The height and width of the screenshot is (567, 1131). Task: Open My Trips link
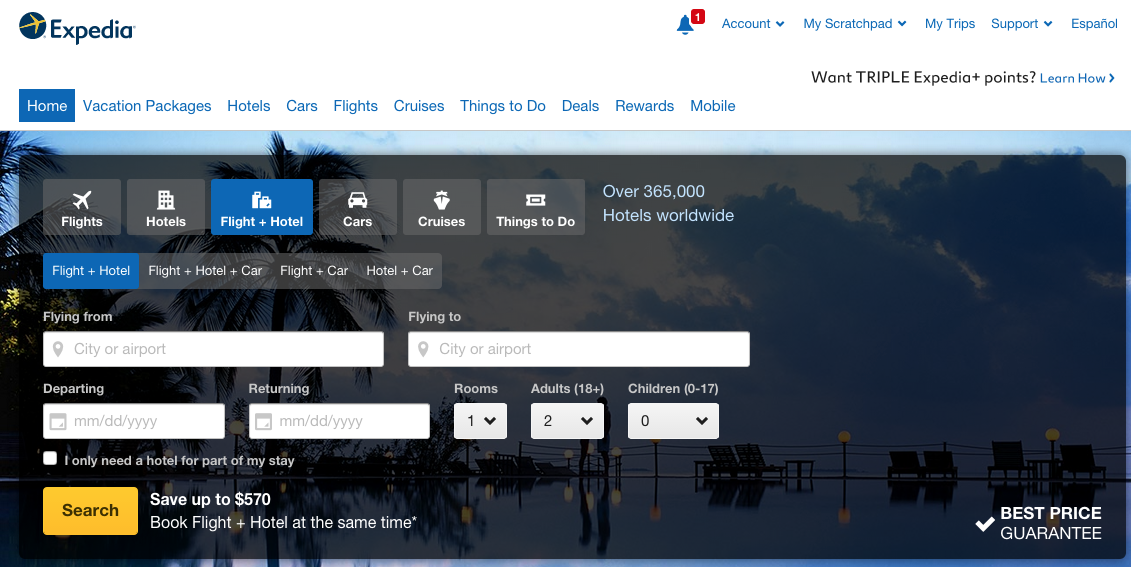click(x=950, y=24)
